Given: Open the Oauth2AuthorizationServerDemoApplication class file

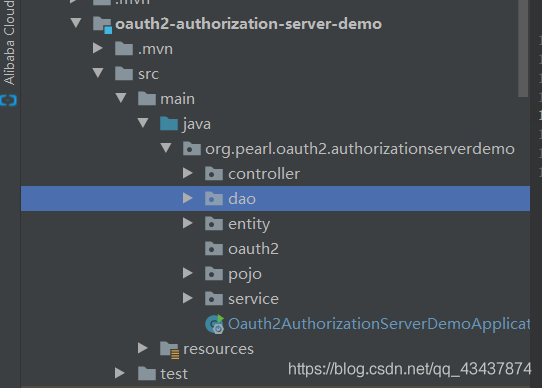Looking at the screenshot, I should pos(379,324).
